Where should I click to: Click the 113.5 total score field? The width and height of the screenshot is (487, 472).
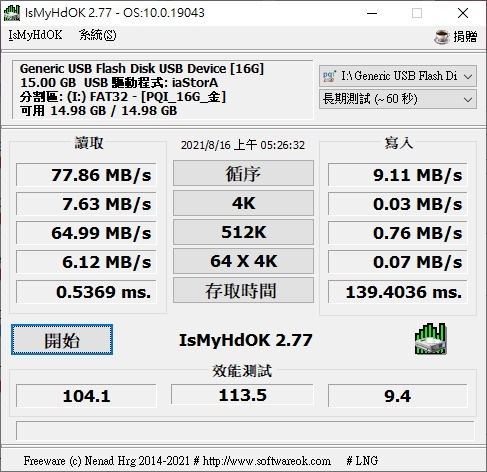point(242,395)
